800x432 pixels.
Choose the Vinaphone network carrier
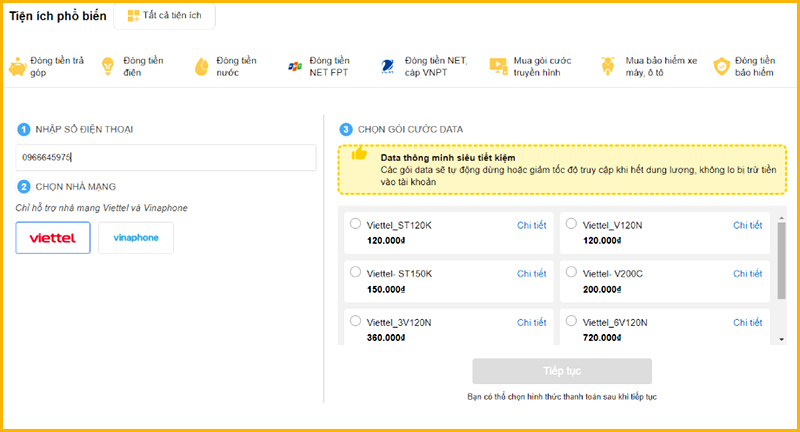(136, 238)
